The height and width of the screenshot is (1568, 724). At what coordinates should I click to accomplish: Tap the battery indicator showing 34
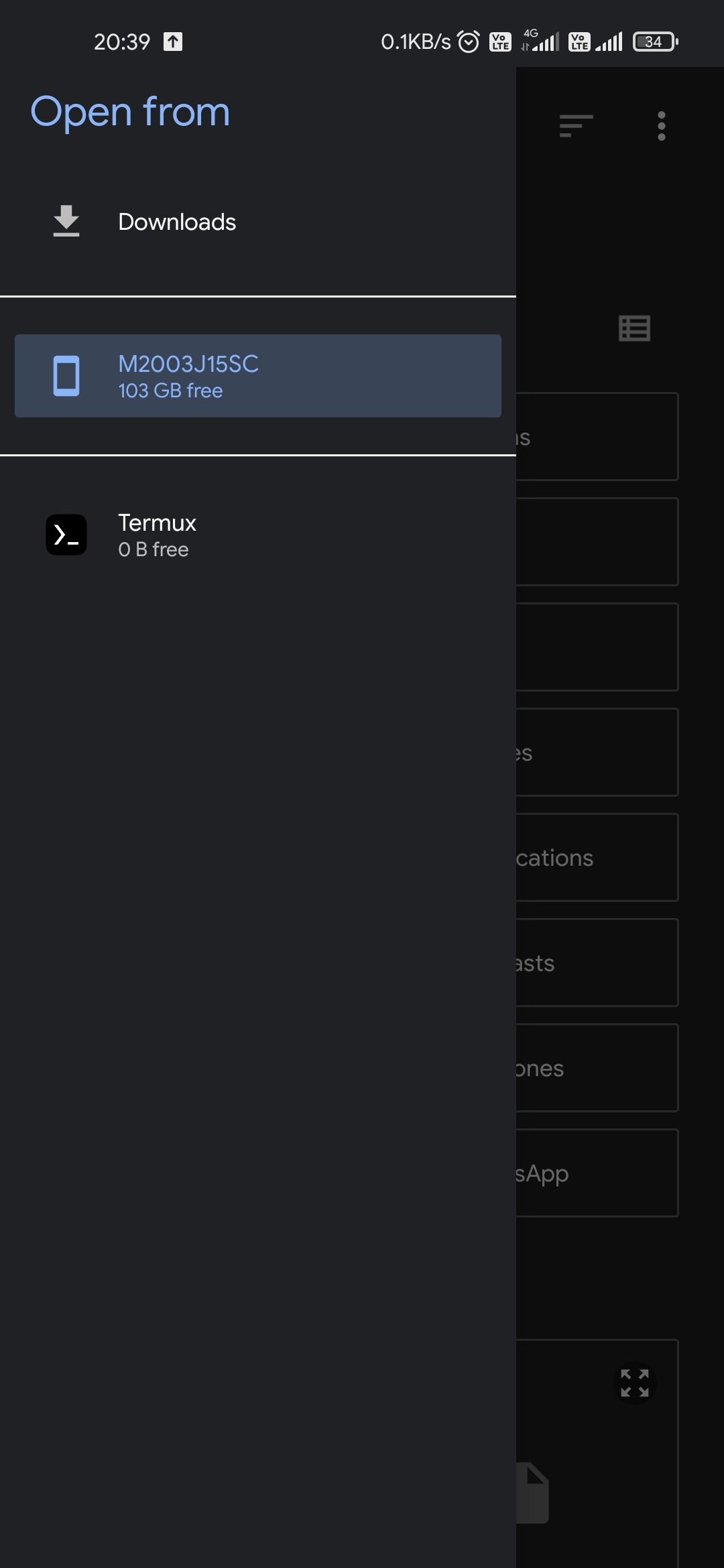click(652, 42)
